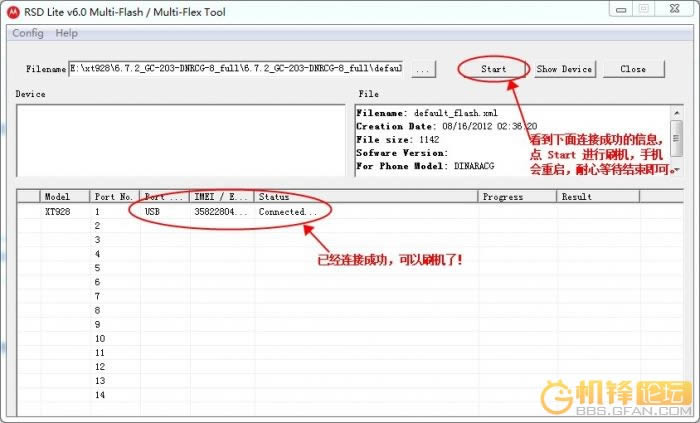This screenshot has width=700, height=423.
Task: Select the XT928 device row
Action: point(58,212)
